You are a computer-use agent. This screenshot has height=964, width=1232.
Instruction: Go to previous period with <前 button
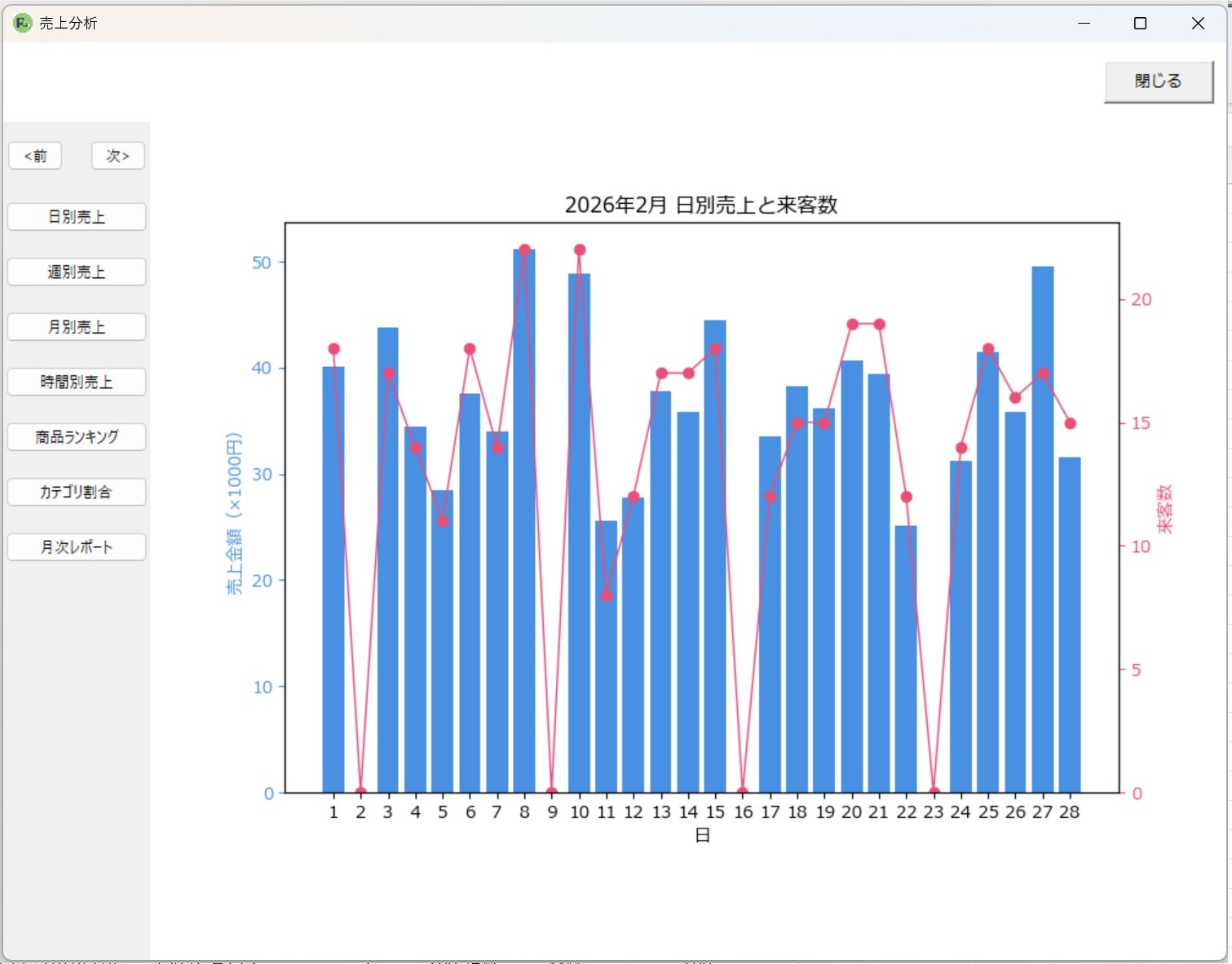[35, 156]
